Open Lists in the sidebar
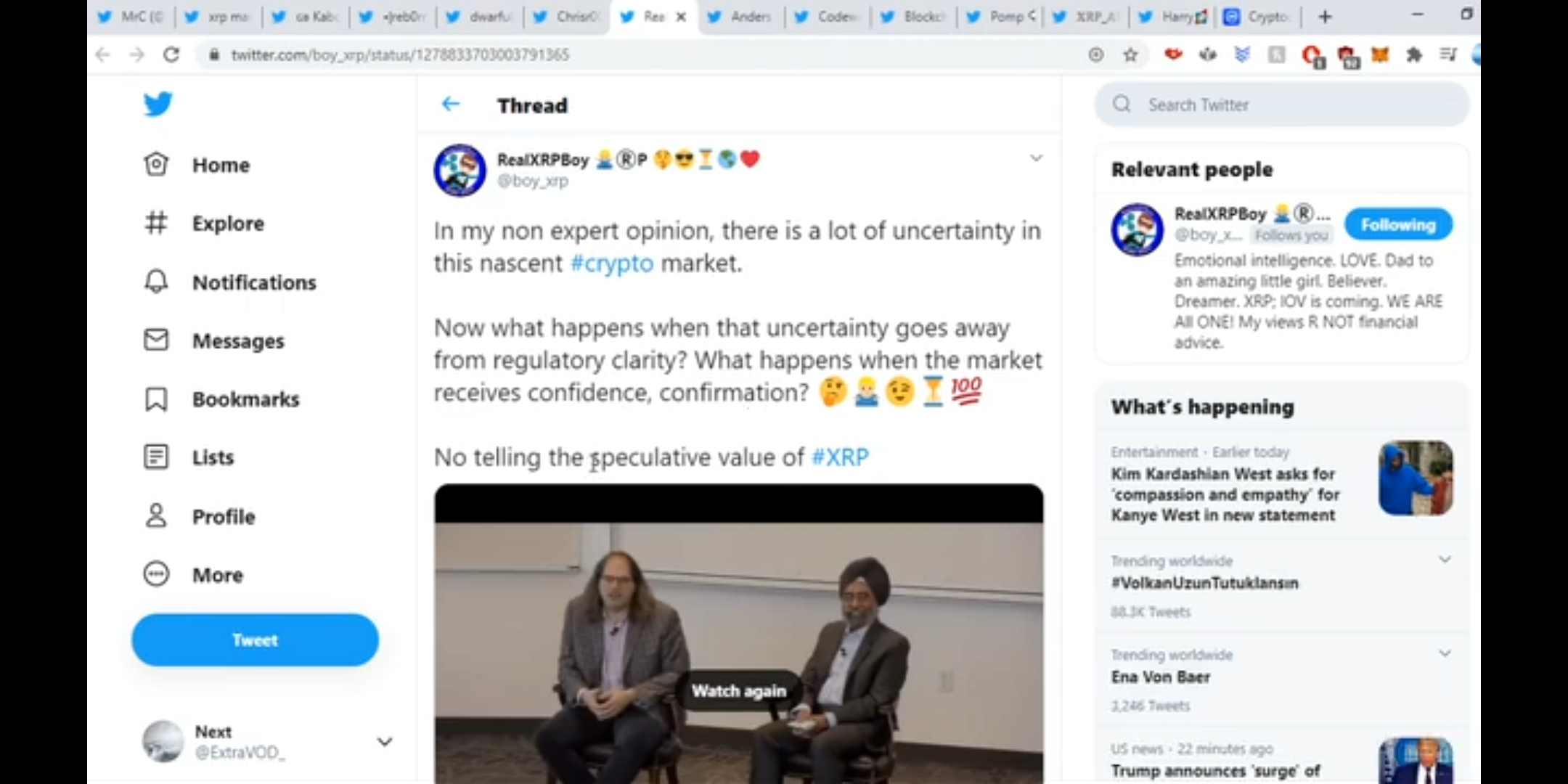 click(x=189, y=457)
